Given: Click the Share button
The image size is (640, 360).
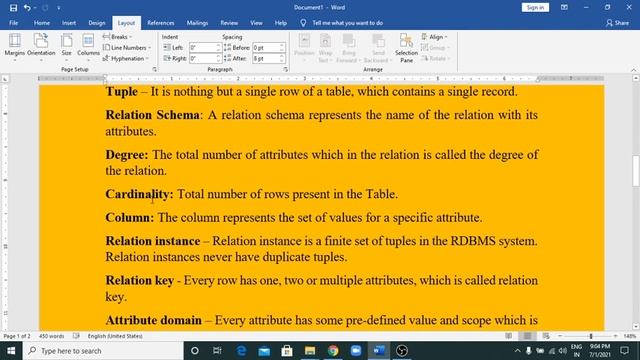Looking at the screenshot, I should click(617, 23).
